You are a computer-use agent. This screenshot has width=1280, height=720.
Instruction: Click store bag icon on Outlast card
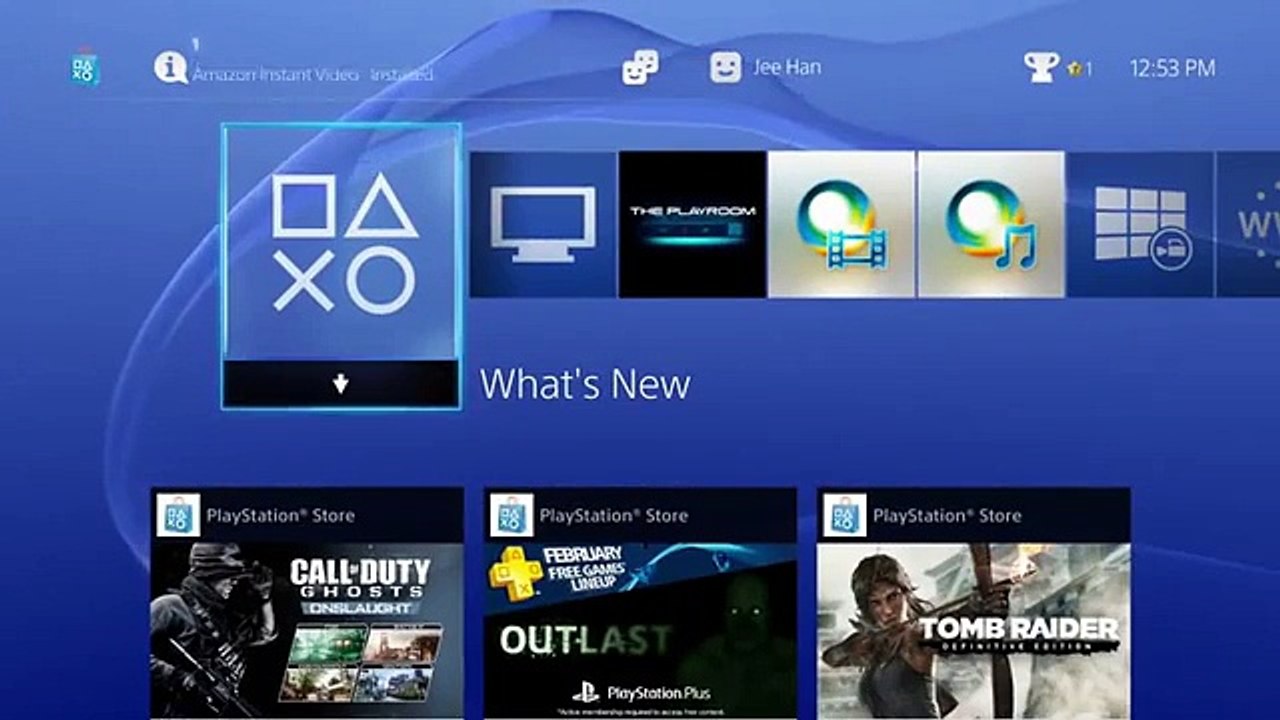511,515
